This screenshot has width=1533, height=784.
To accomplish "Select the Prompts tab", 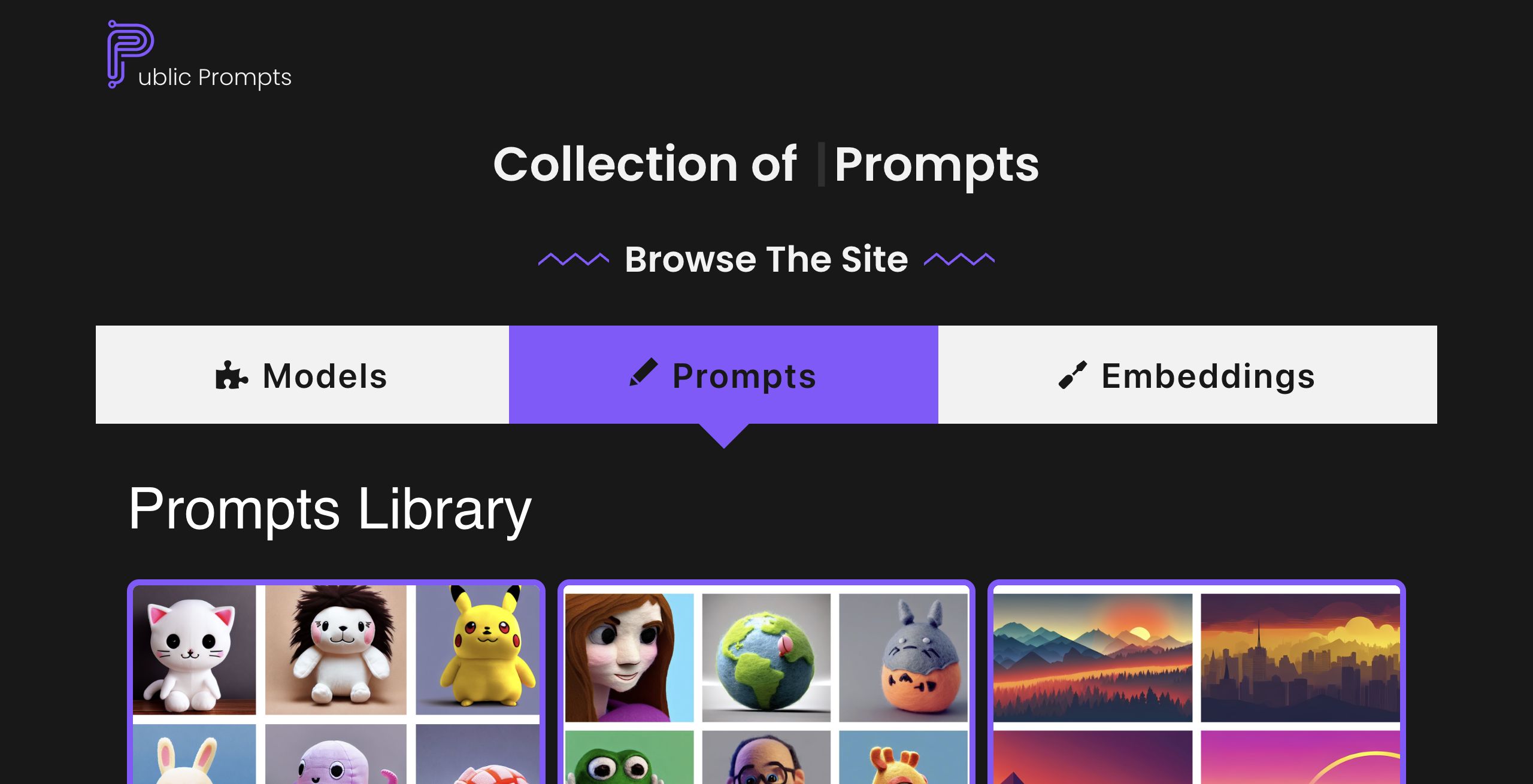I will [723, 375].
